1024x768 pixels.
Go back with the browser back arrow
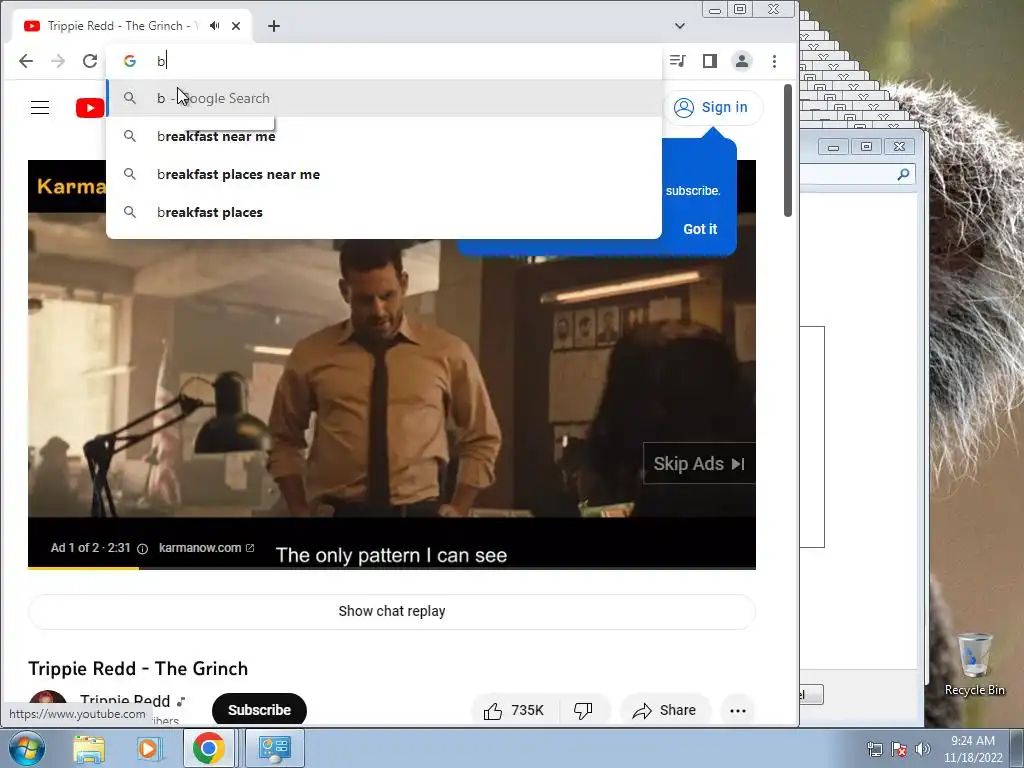(25, 61)
